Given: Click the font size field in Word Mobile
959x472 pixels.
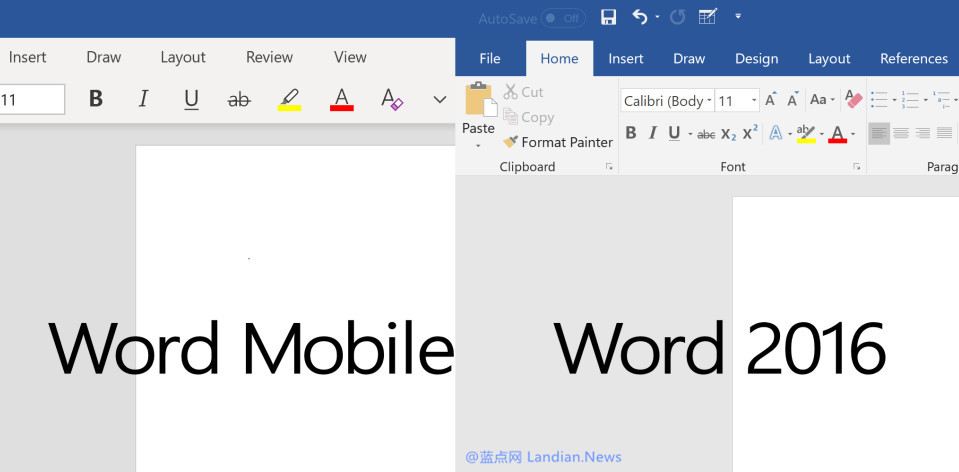Looking at the screenshot, I should [30, 99].
